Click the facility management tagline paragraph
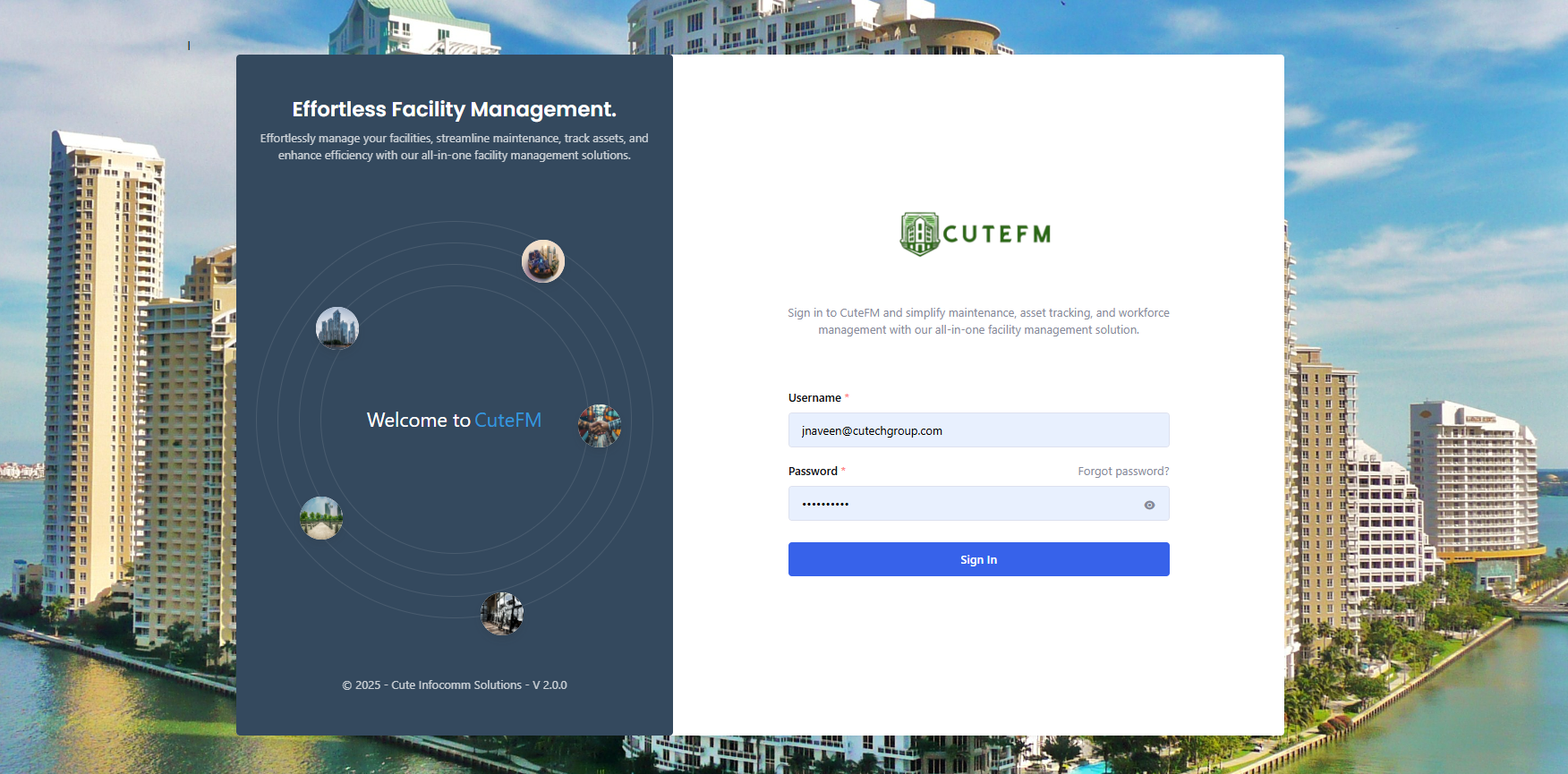 pyautogui.click(x=454, y=147)
